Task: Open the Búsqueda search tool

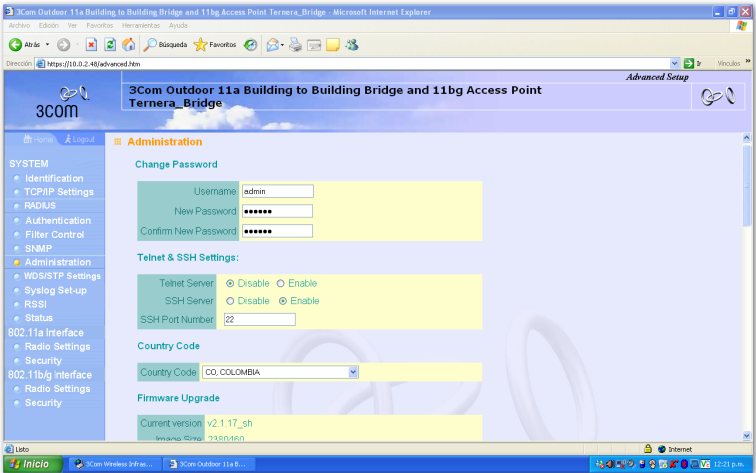Action: click(x=166, y=45)
